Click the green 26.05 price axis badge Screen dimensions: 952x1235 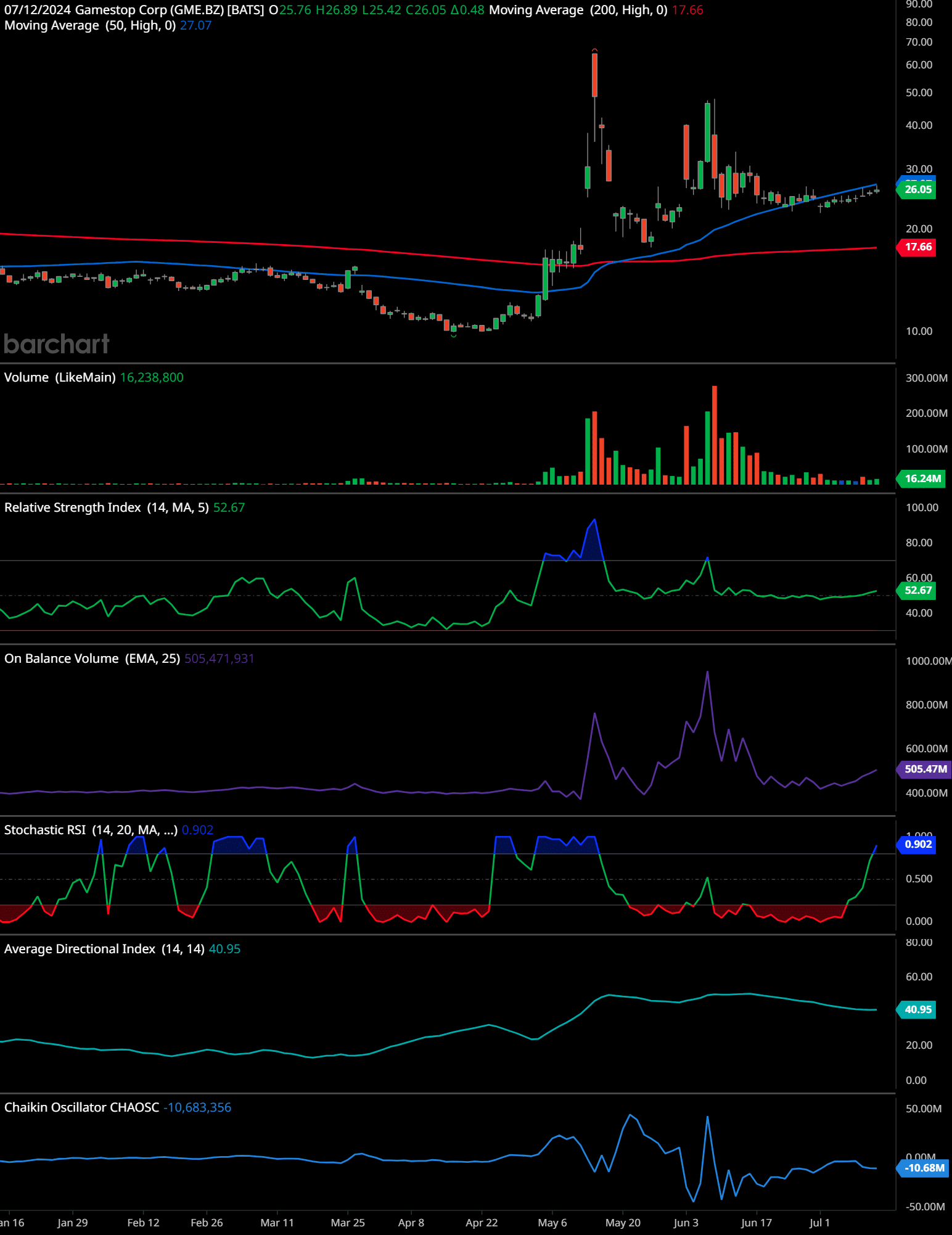pos(917,189)
